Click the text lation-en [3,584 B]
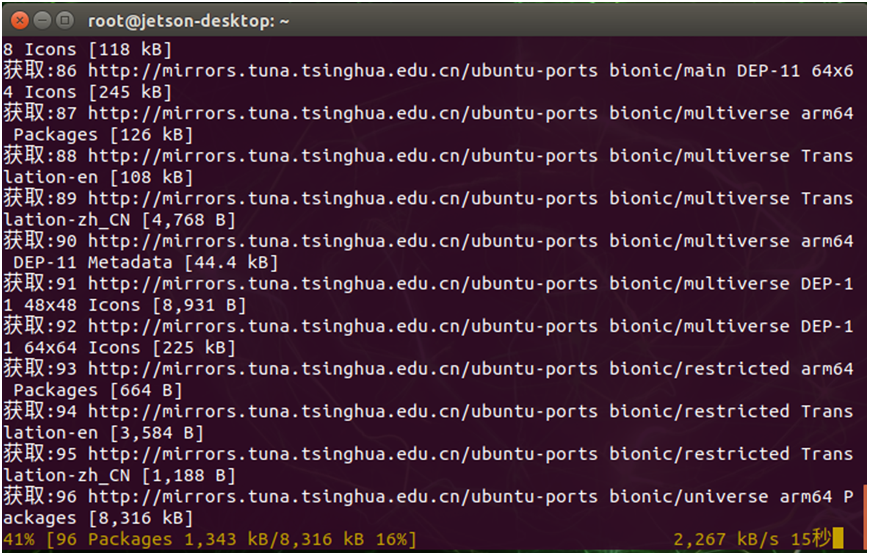This screenshot has width=869, height=555. [103, 433]
